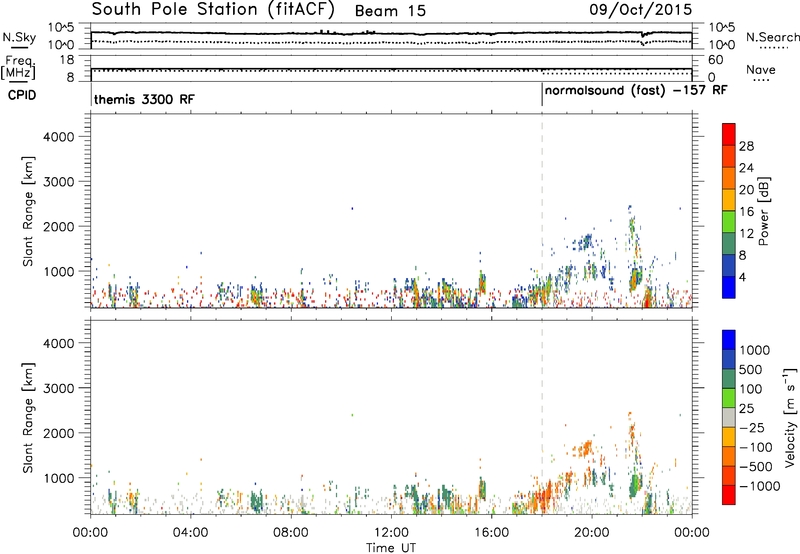This screenshot has height=554, width=800.
Task: Click the '60' Nave axis value
Action: pyautogui.click(x=716, y=60)
